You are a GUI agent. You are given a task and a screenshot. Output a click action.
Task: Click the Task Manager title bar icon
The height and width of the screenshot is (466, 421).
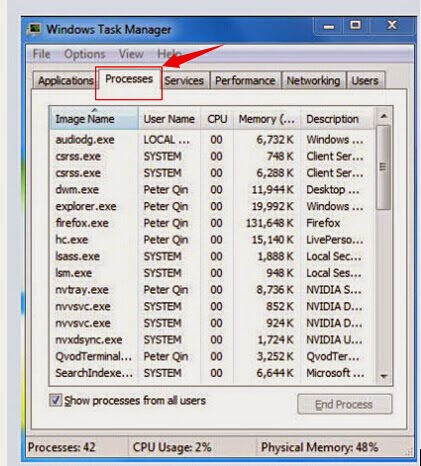34,29
